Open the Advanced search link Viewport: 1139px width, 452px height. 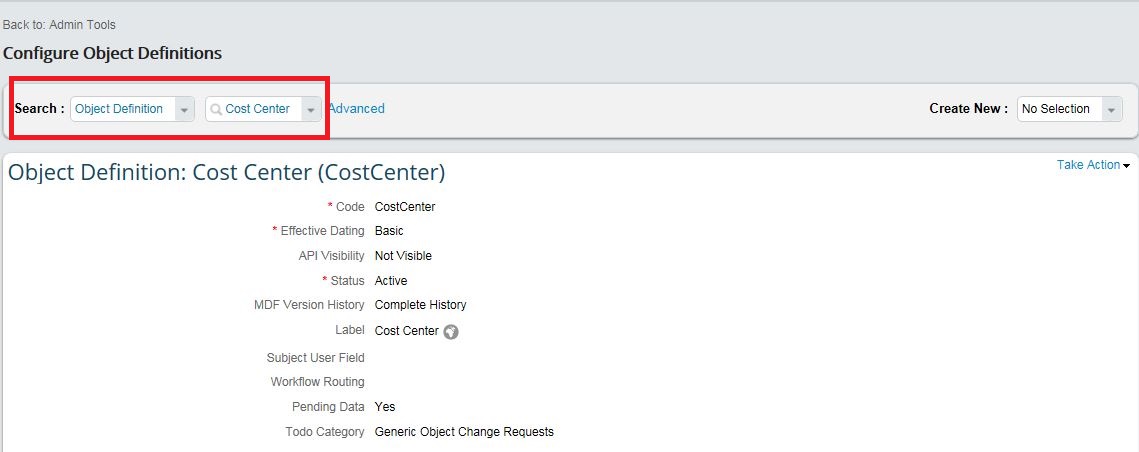point(357,108)
